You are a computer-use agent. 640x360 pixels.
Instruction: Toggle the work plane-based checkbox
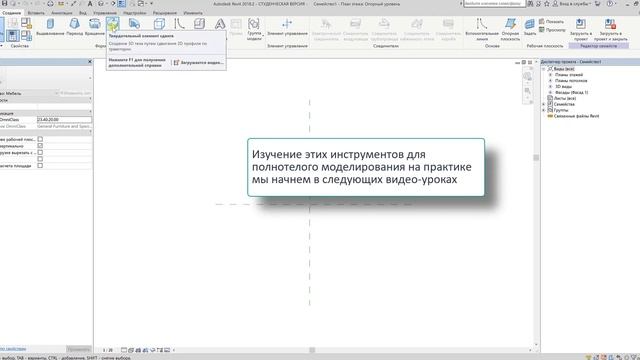40,139
